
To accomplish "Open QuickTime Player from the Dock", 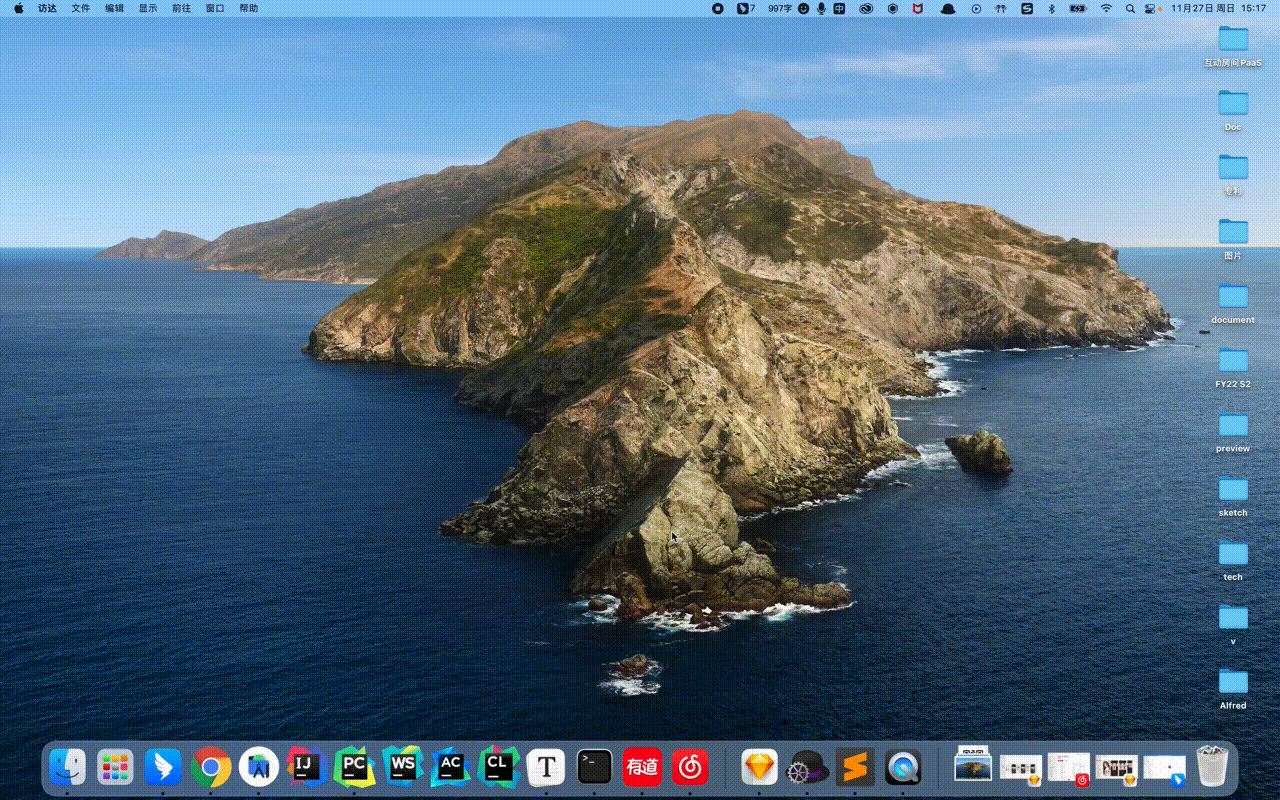I will (903, 767).
